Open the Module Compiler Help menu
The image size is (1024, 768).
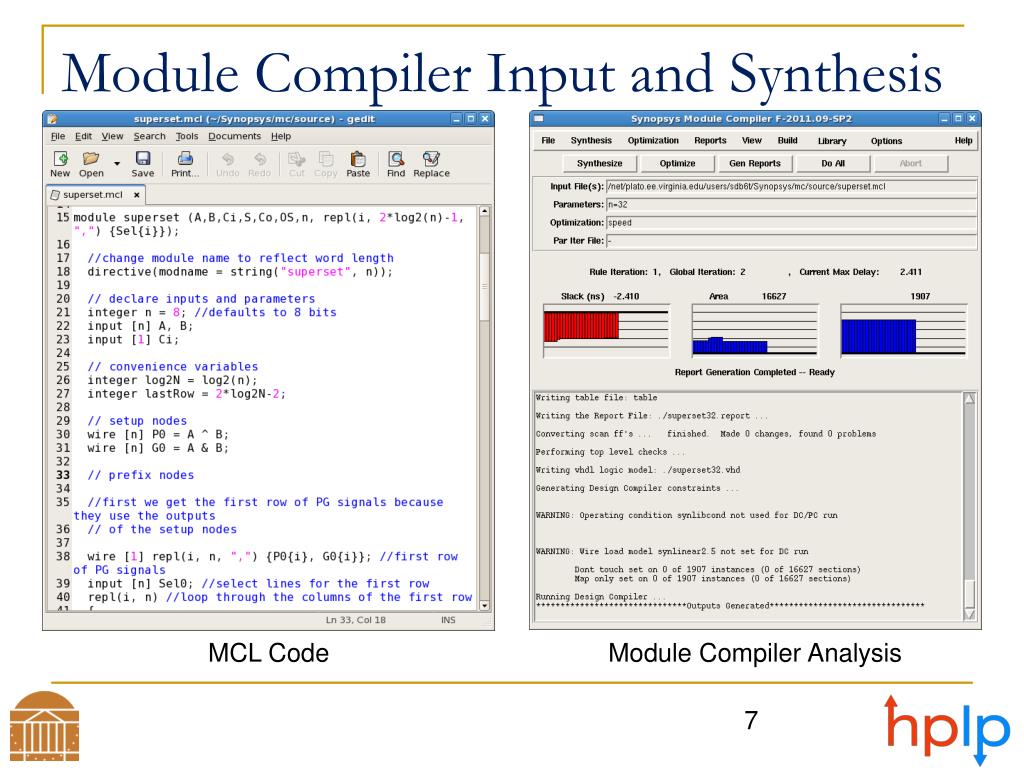963,140
